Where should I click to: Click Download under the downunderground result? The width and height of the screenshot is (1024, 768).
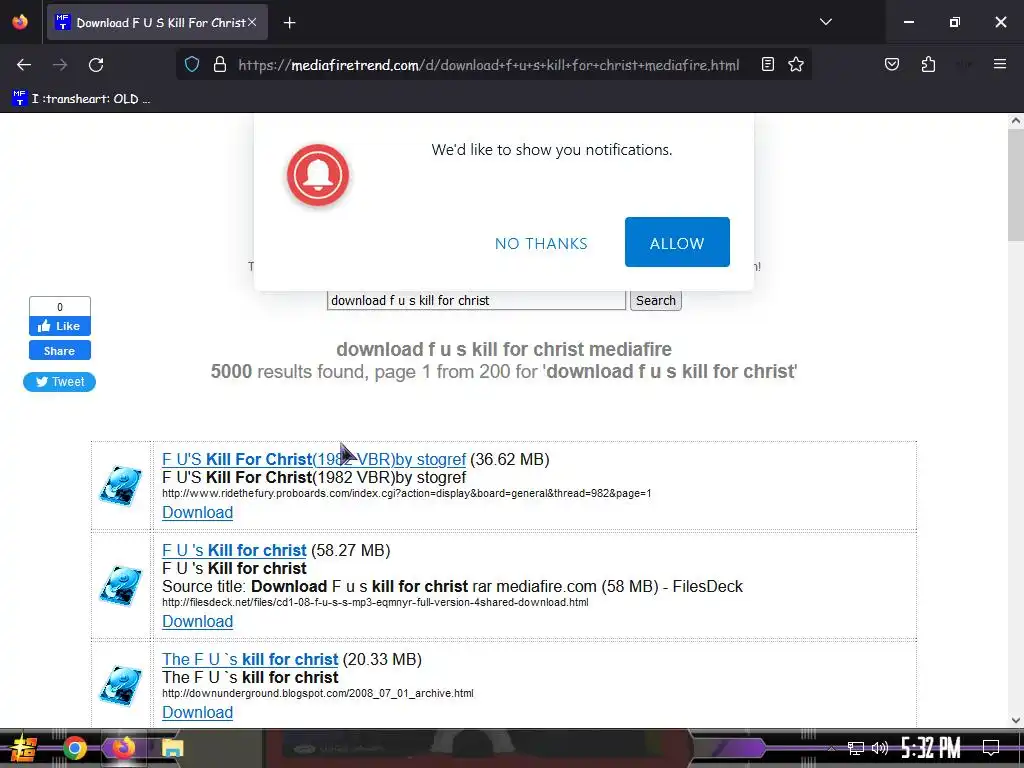(x=197, y=712)
